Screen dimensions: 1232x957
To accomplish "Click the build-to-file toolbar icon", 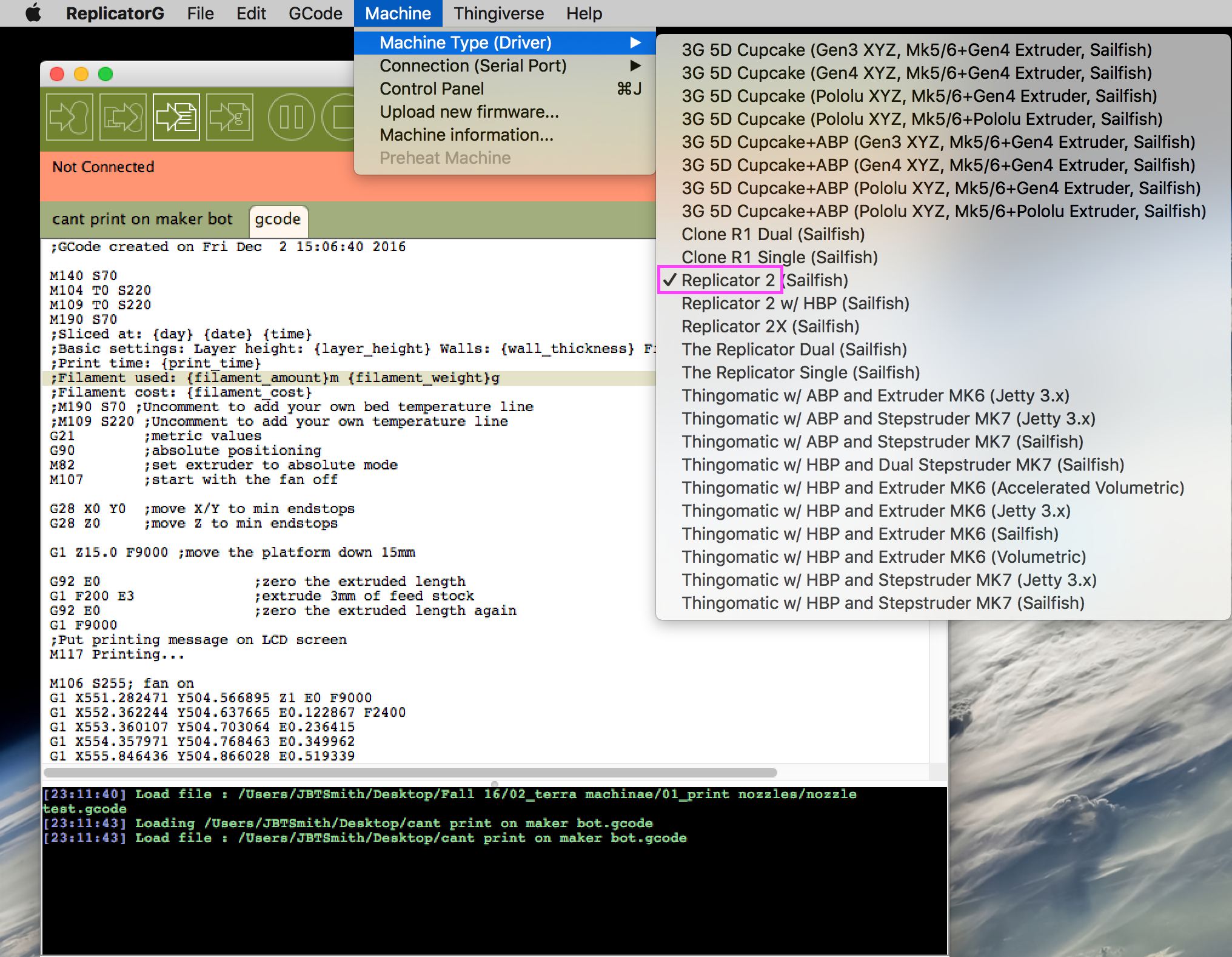I will (122, 117).
